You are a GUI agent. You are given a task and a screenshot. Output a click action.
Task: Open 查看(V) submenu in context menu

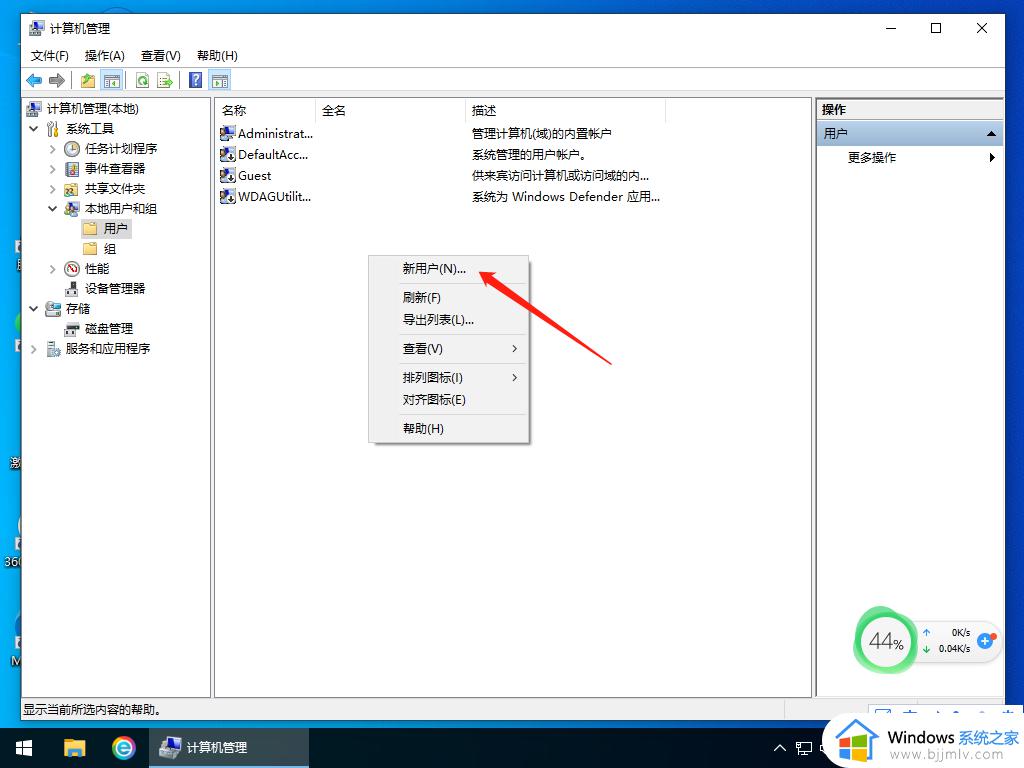pos(449,349)
